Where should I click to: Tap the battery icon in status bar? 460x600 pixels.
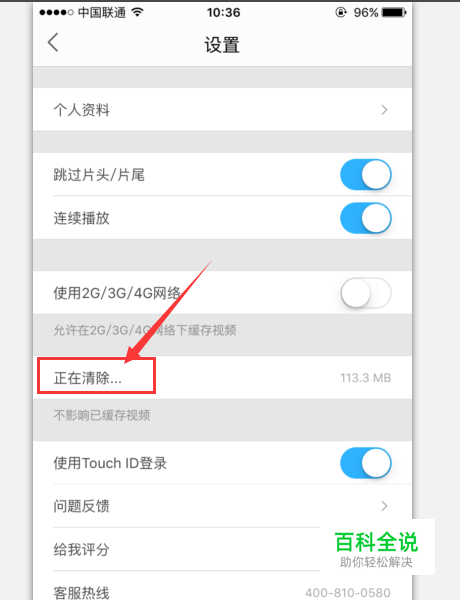click(394, 13)
